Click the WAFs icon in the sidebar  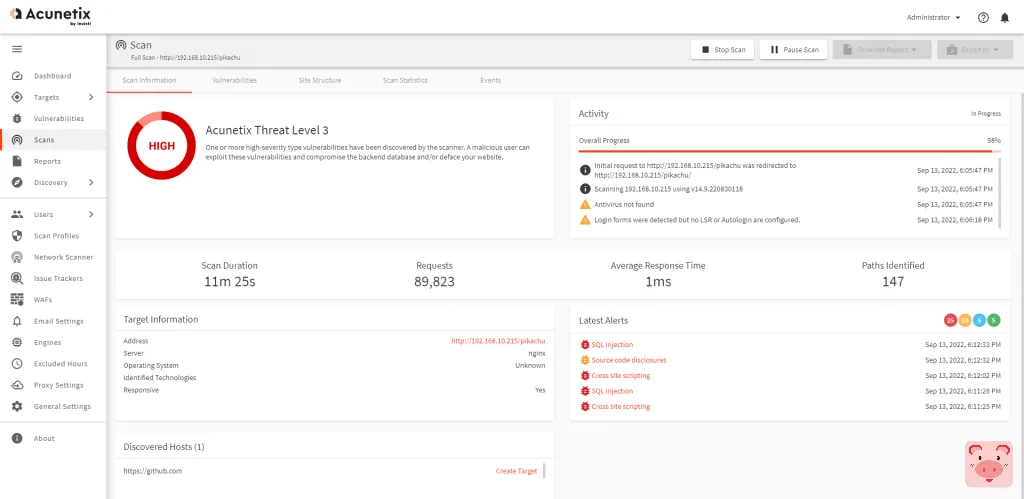[x=16, y=300]
